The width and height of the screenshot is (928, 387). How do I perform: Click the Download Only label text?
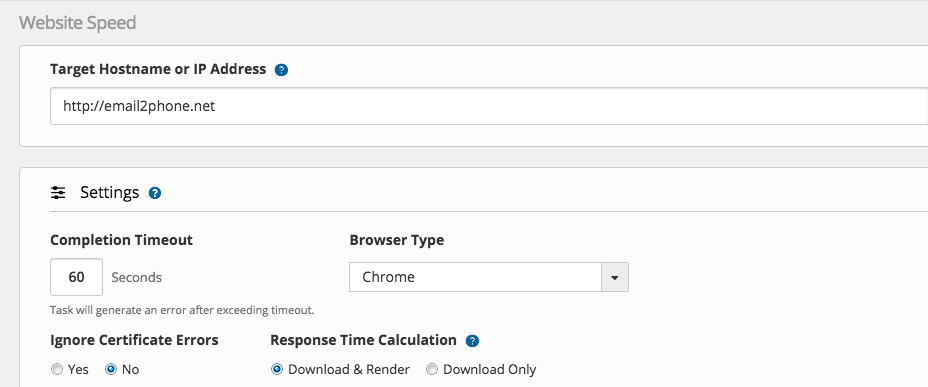click(489, 370)
